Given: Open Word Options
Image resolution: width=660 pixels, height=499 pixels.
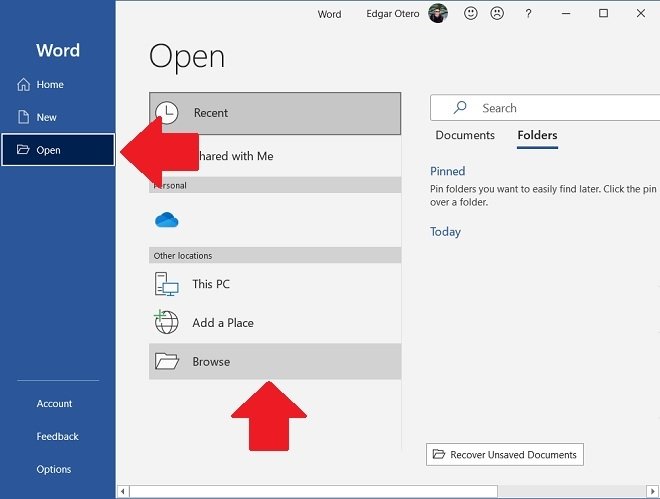Looking at the screenshot, I should tap(53, 469).
